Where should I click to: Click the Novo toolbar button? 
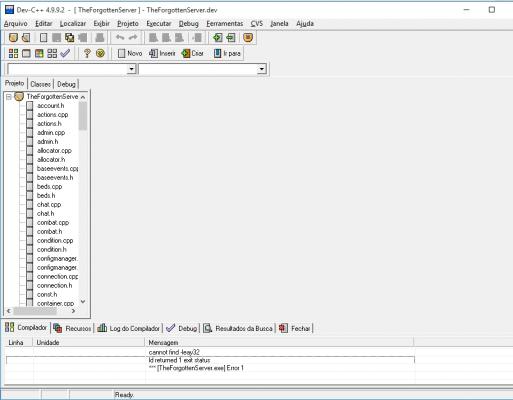(x=130, y=53)
